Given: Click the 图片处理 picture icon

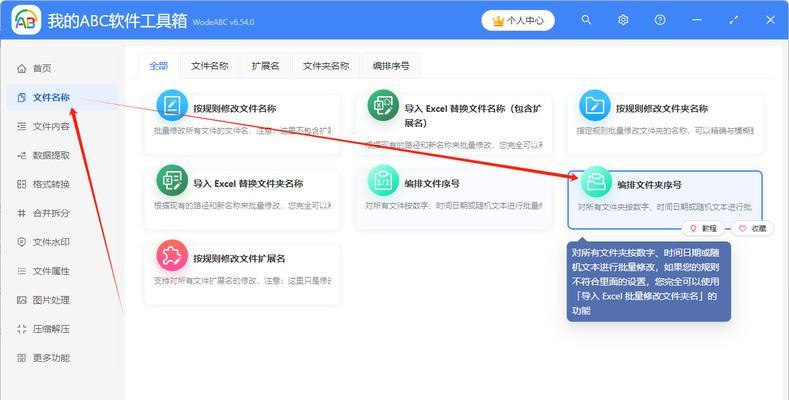Looking at the screenshot, I should click(22, 300).
